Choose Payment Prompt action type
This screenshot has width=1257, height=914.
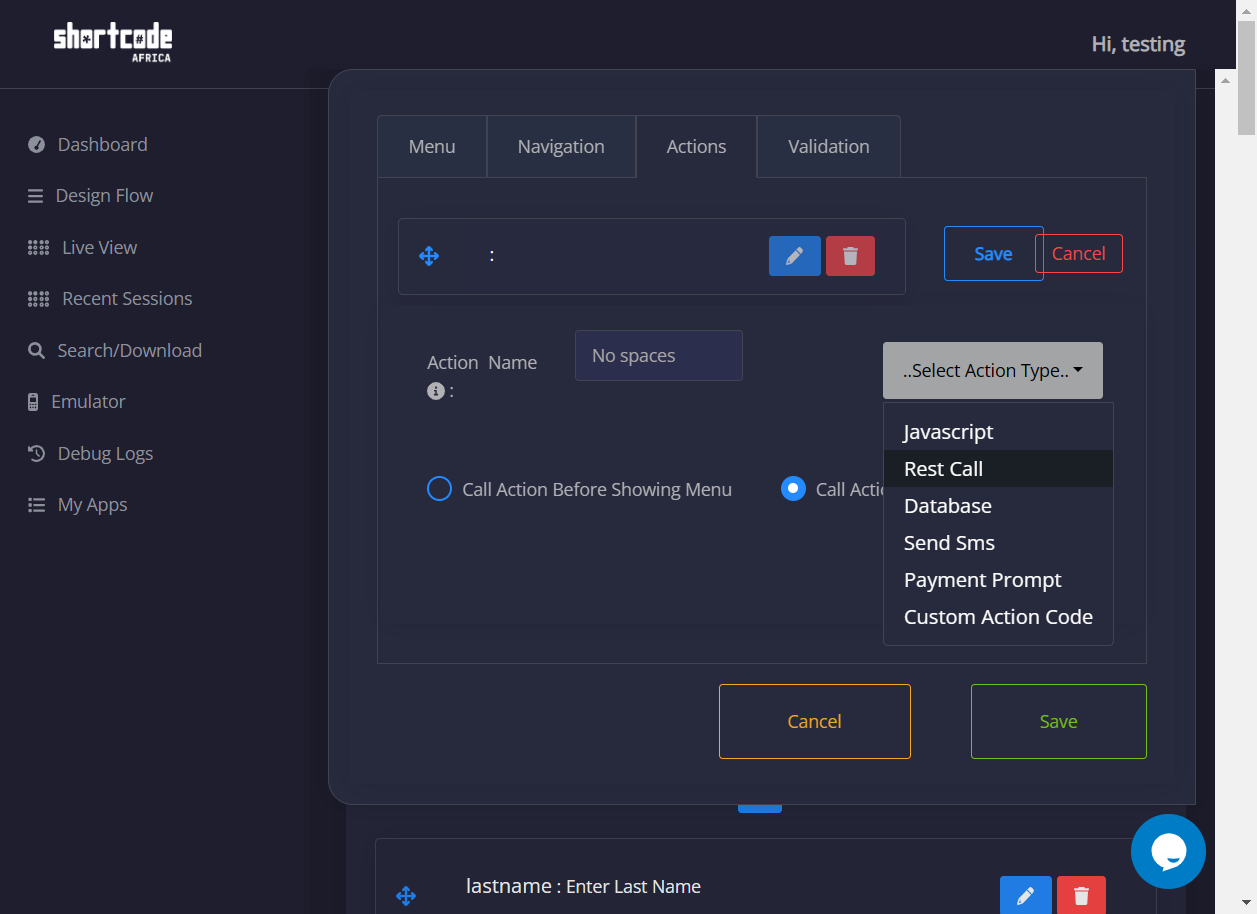(x=998, y=580)
